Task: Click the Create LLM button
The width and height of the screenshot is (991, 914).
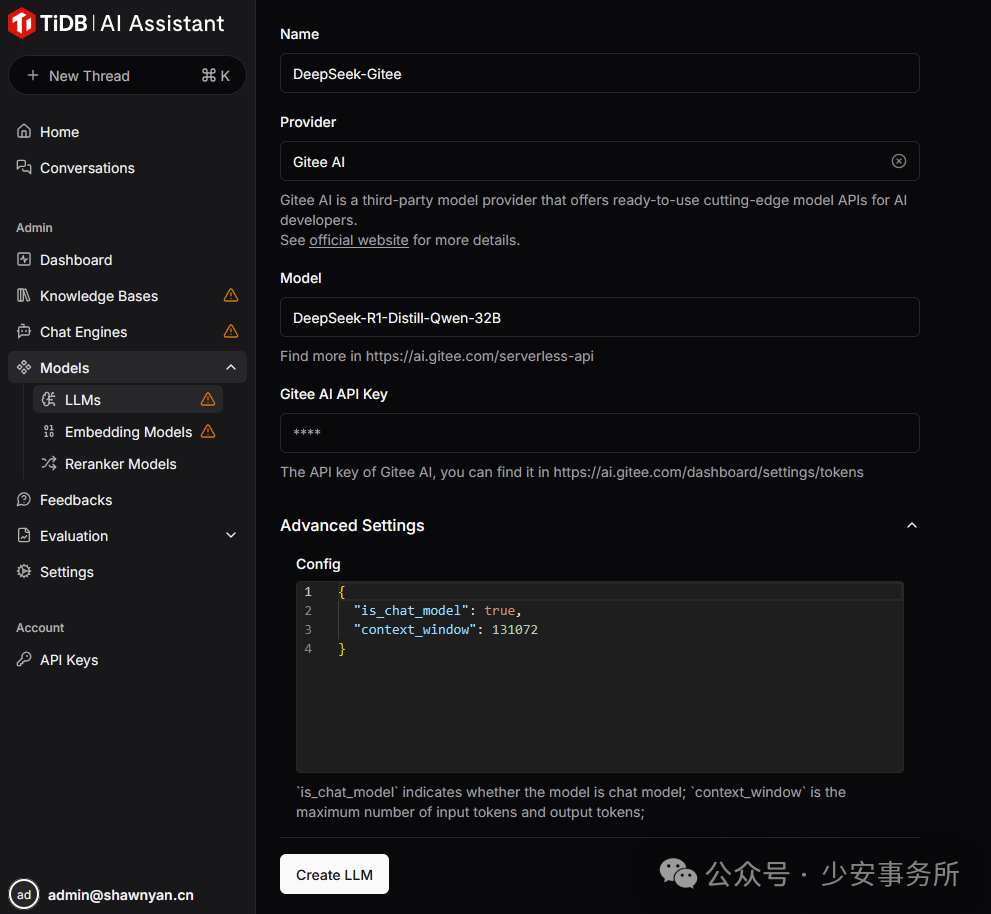Action: [x=334, y=874]
